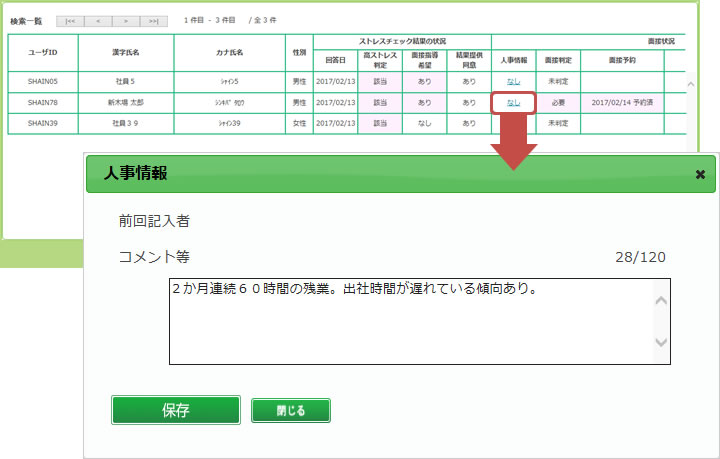This screenshot has height=459, width=720.
Task: Select the SHAIN39 user ID cell
Action: point(43,123)
